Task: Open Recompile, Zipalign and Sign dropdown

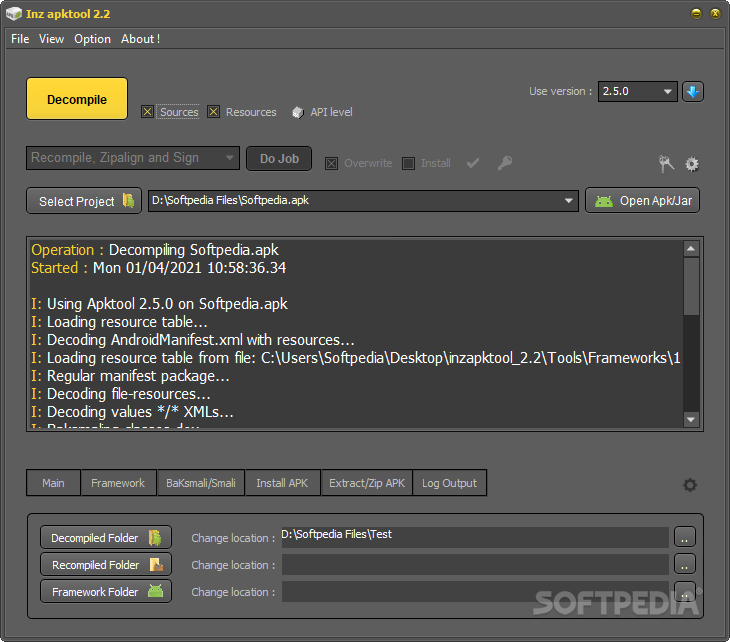Action: pyautogui.click(x=133, y=158)
